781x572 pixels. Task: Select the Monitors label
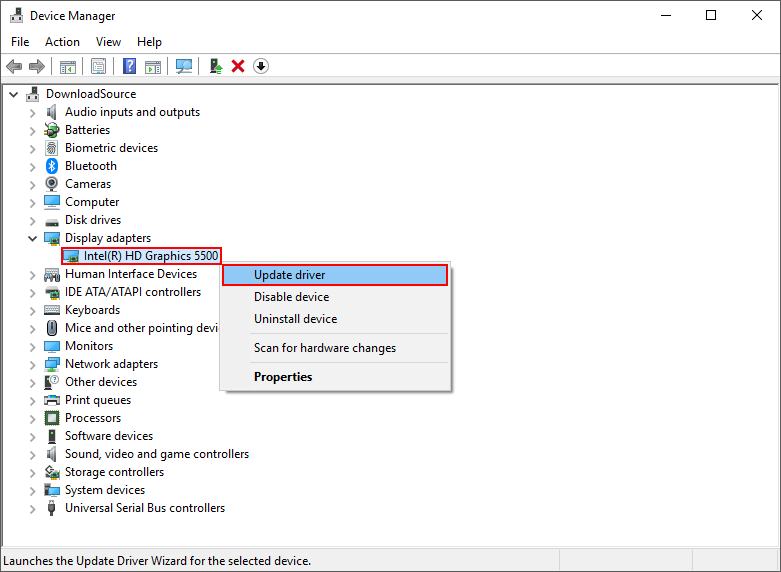point(89,346)
